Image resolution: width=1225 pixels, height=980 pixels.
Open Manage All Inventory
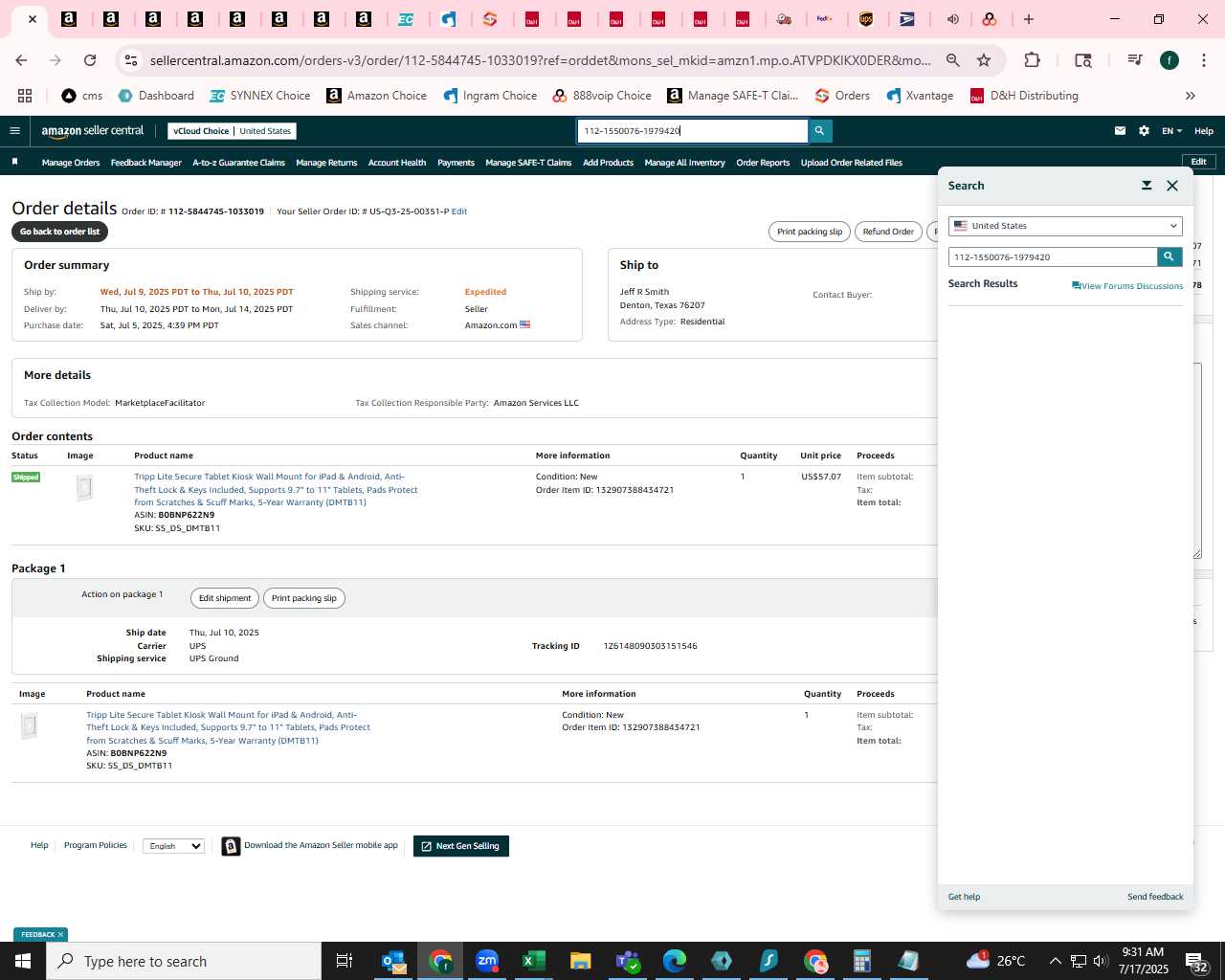[685, 163]
